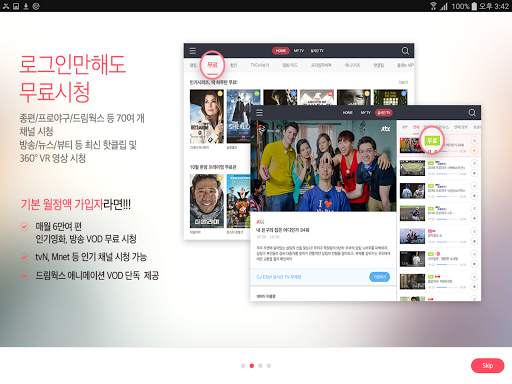The height and width of the screenshot is (384, 512).
Task: Tap the Sherlock poster thumbnail in preview
Action: [239, 116]
